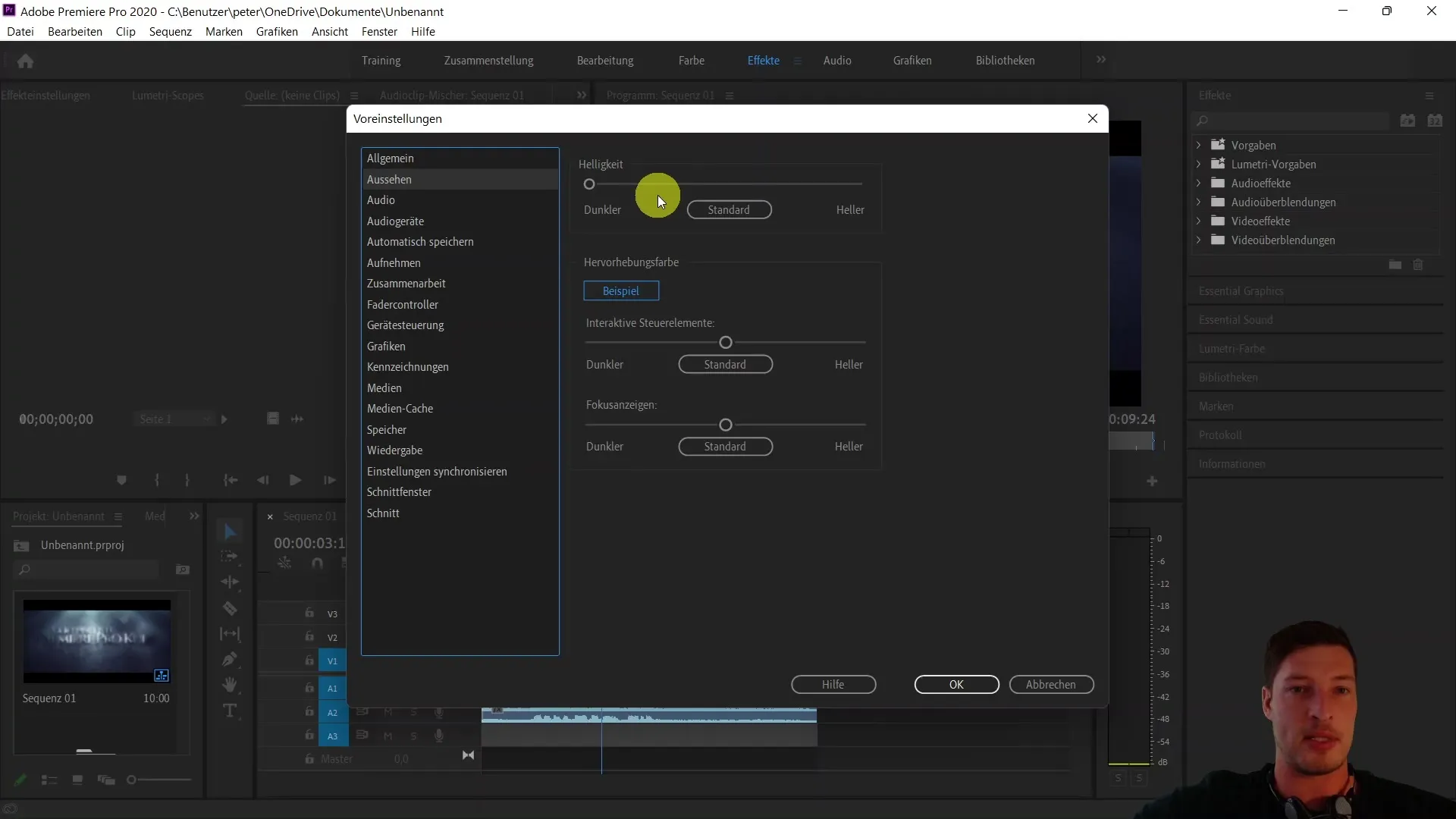Switch to the Farbe workspace tab
This screenshot has width=1456, height=819.
coord(691,60)
